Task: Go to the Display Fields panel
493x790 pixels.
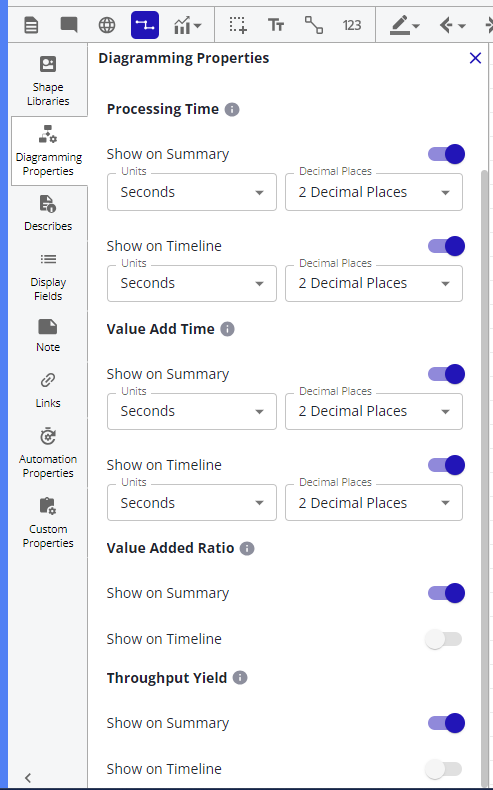Action: pyautogui.click(x=48, y=276)
